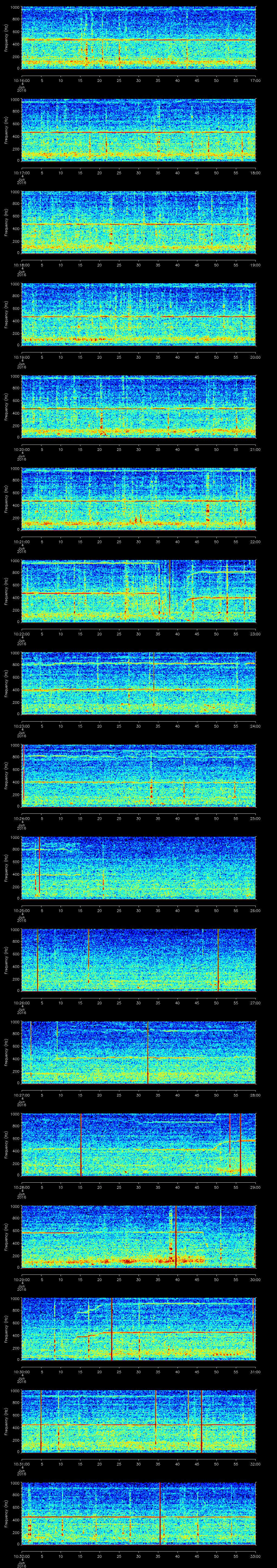Image resolution: width=277 pixels, height=1568 pixels.
Task: Click the 10:21:00 start time label
Action: coord(21,542)
